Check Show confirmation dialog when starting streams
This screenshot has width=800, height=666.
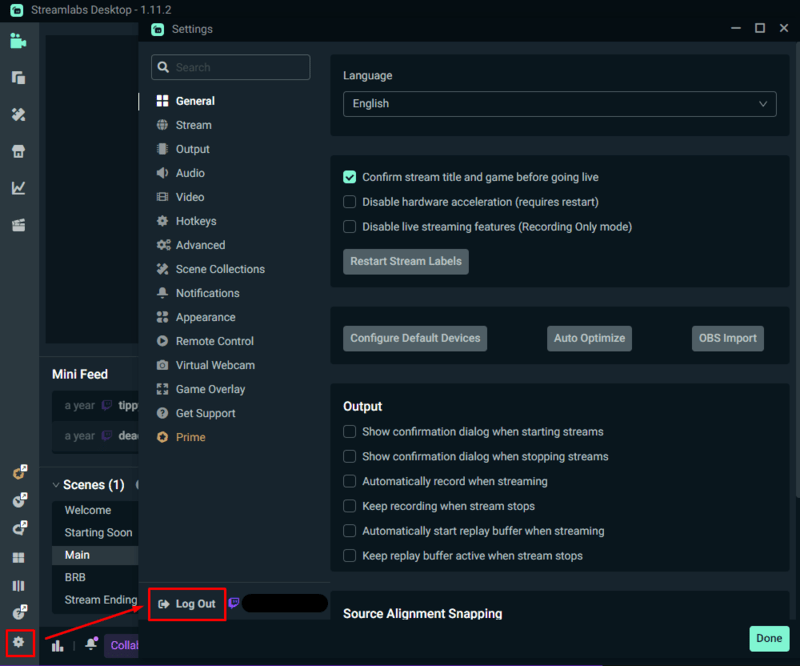[349, 432]
